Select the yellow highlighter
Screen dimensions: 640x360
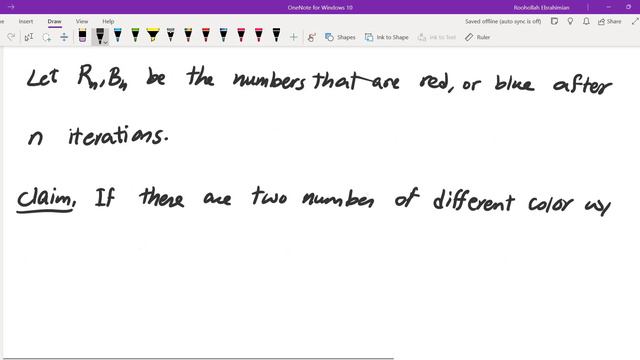[x=153, y=36]
